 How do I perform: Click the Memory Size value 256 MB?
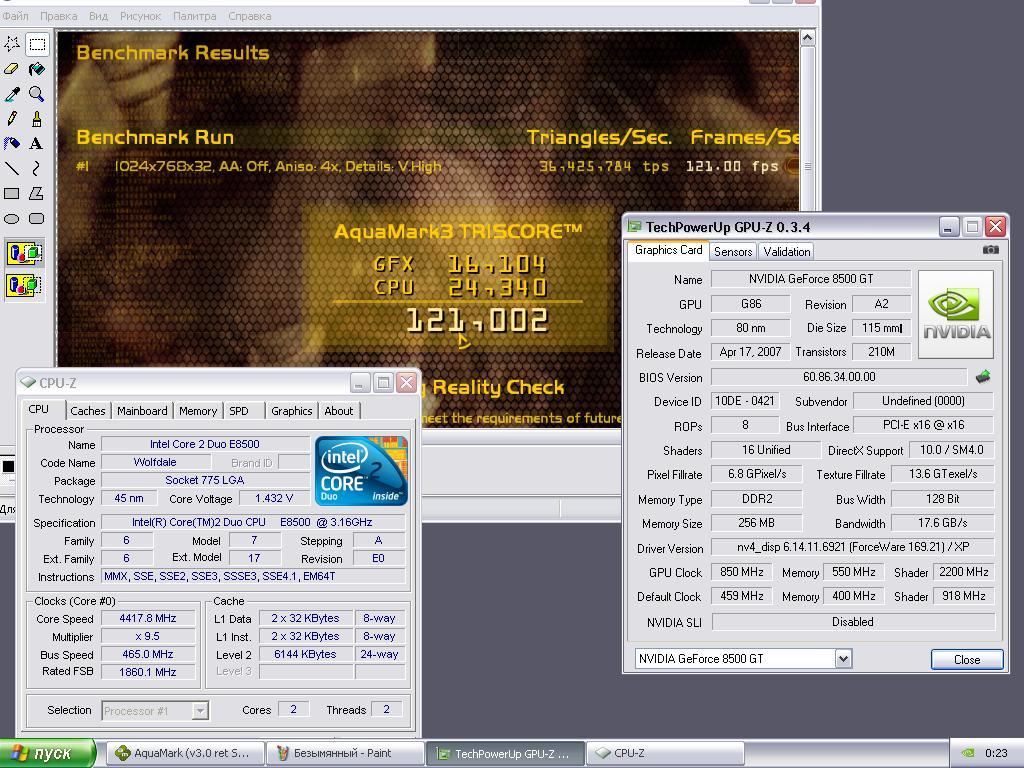point(756,523)
